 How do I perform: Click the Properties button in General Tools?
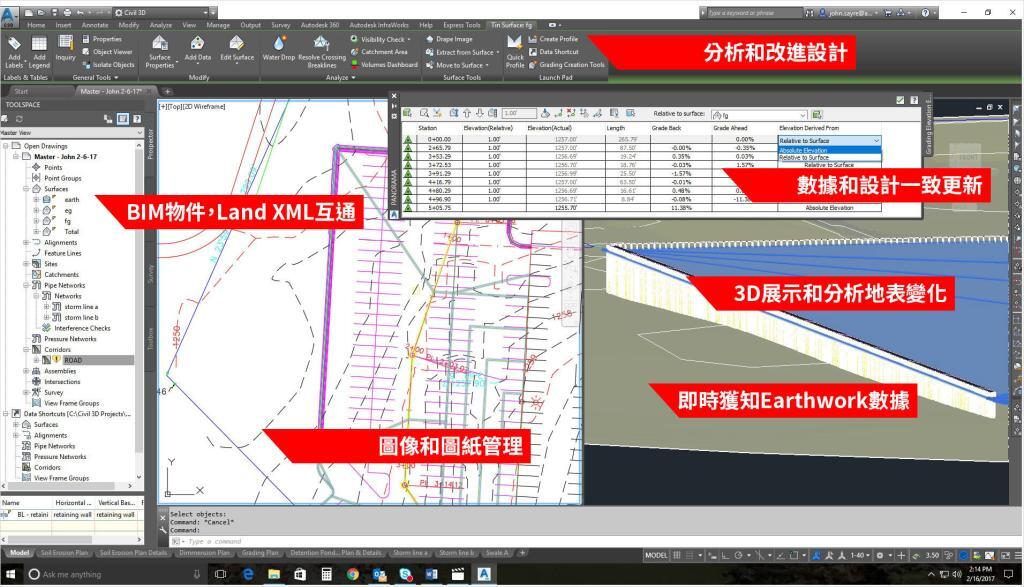[x=102, y=39]
